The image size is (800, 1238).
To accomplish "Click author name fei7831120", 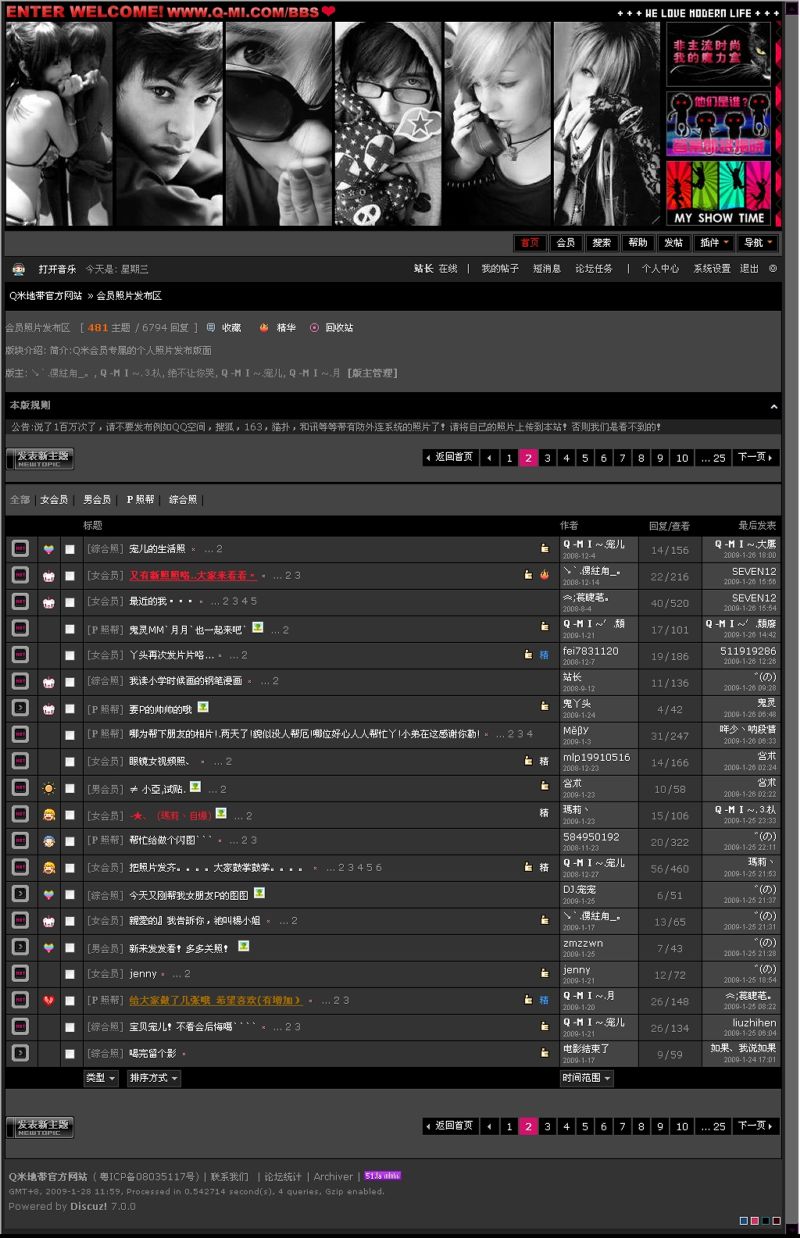I will (x=590, y=651).
